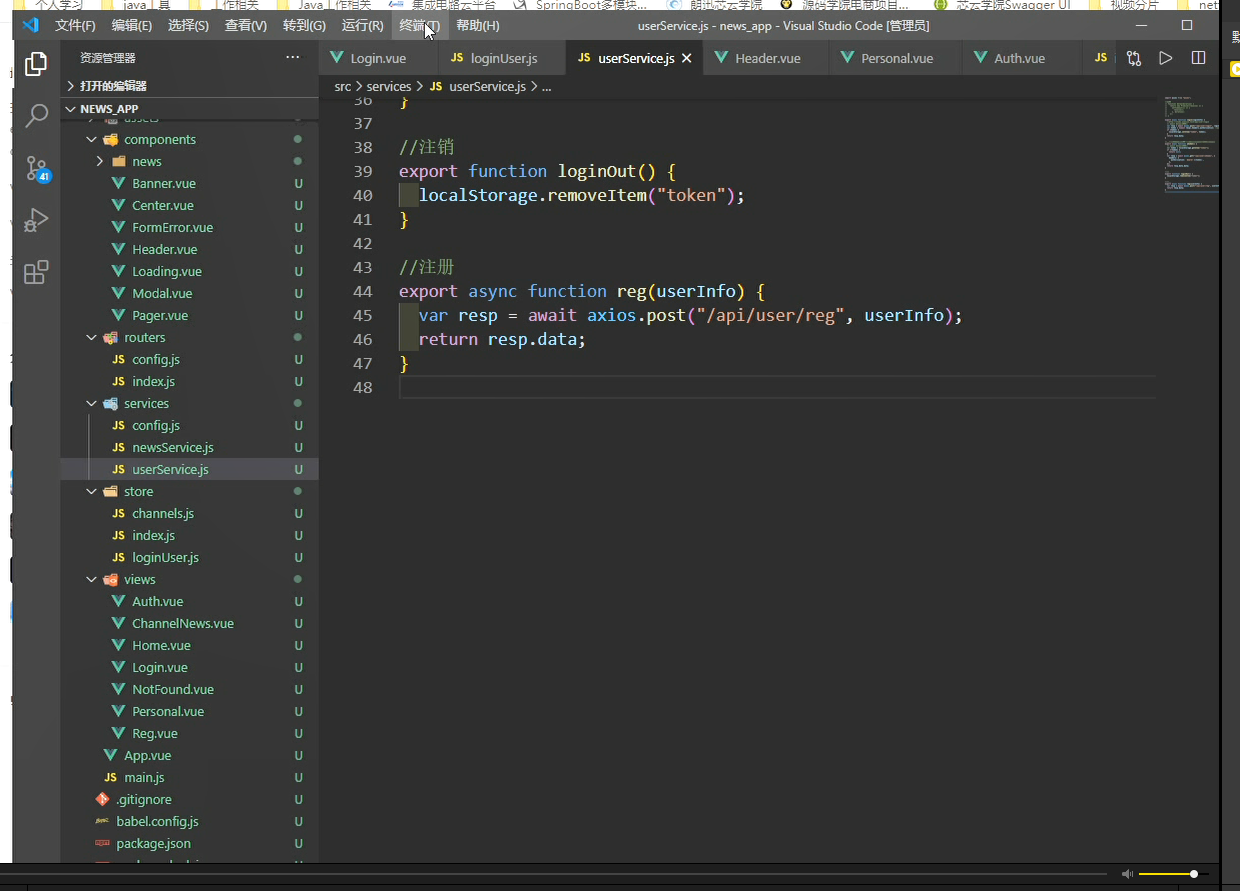Click the volume speaker icon in video player

[x=1127, y=874]
